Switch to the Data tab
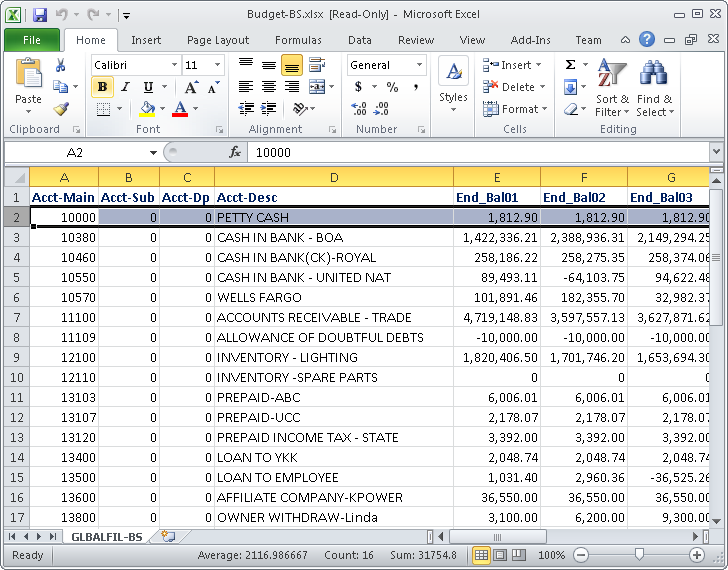The width and height of the screenshot is (728, 570). pyautogui.click(x=360, y=40)
